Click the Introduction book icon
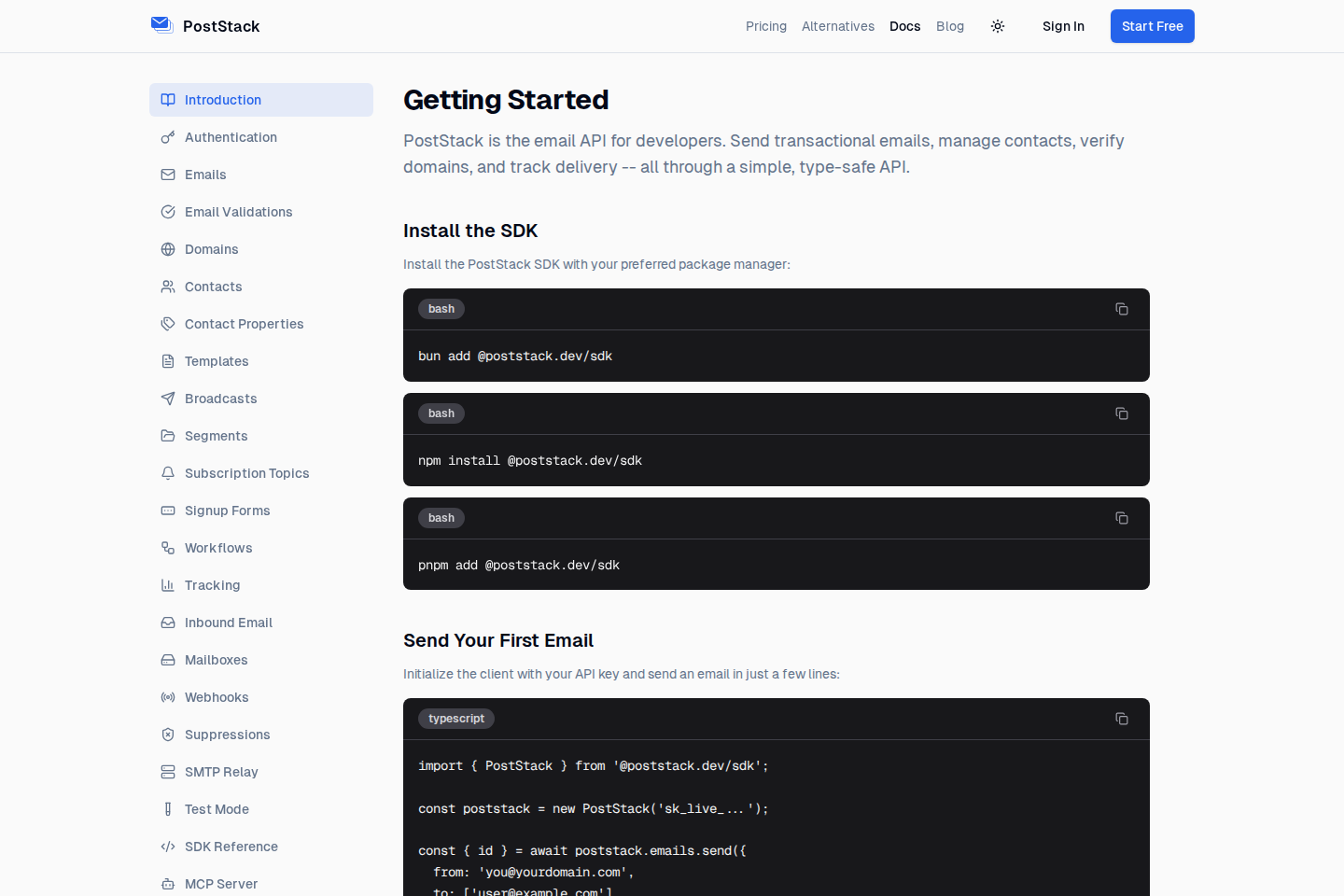This screenshot has width=1344, height=896. click(x=168, y=100)
